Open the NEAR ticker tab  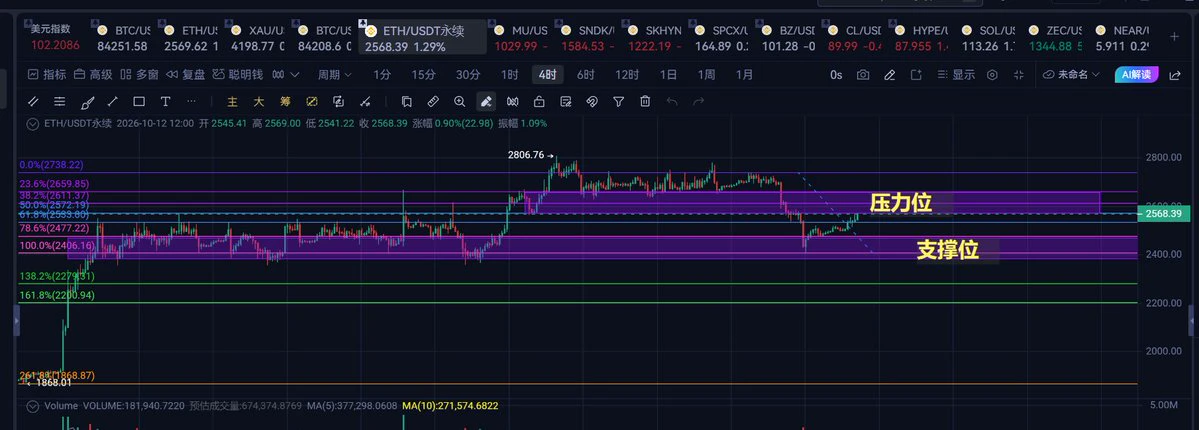(x=1123, y=38)
